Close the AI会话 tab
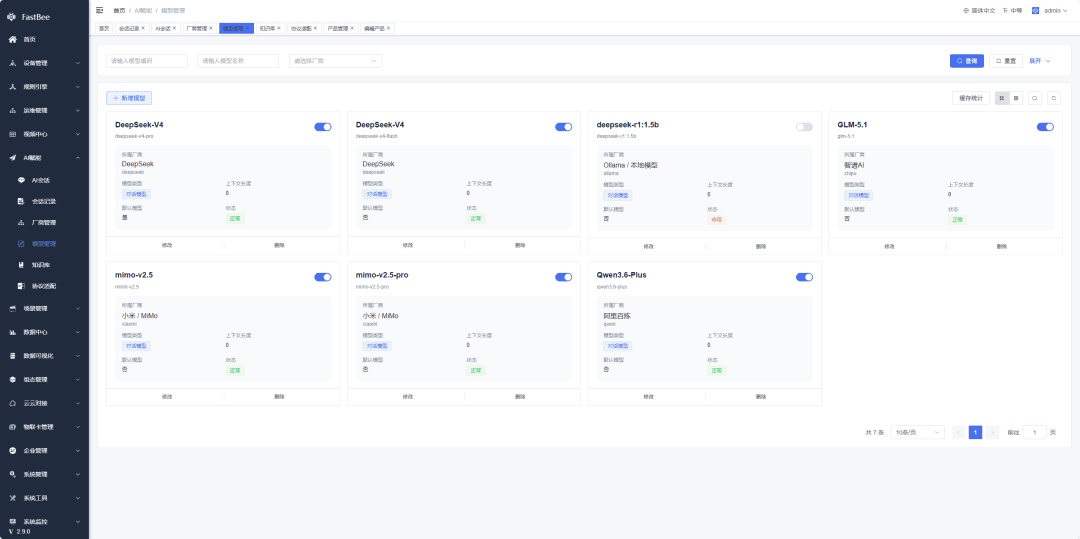 tap(174, 28)
